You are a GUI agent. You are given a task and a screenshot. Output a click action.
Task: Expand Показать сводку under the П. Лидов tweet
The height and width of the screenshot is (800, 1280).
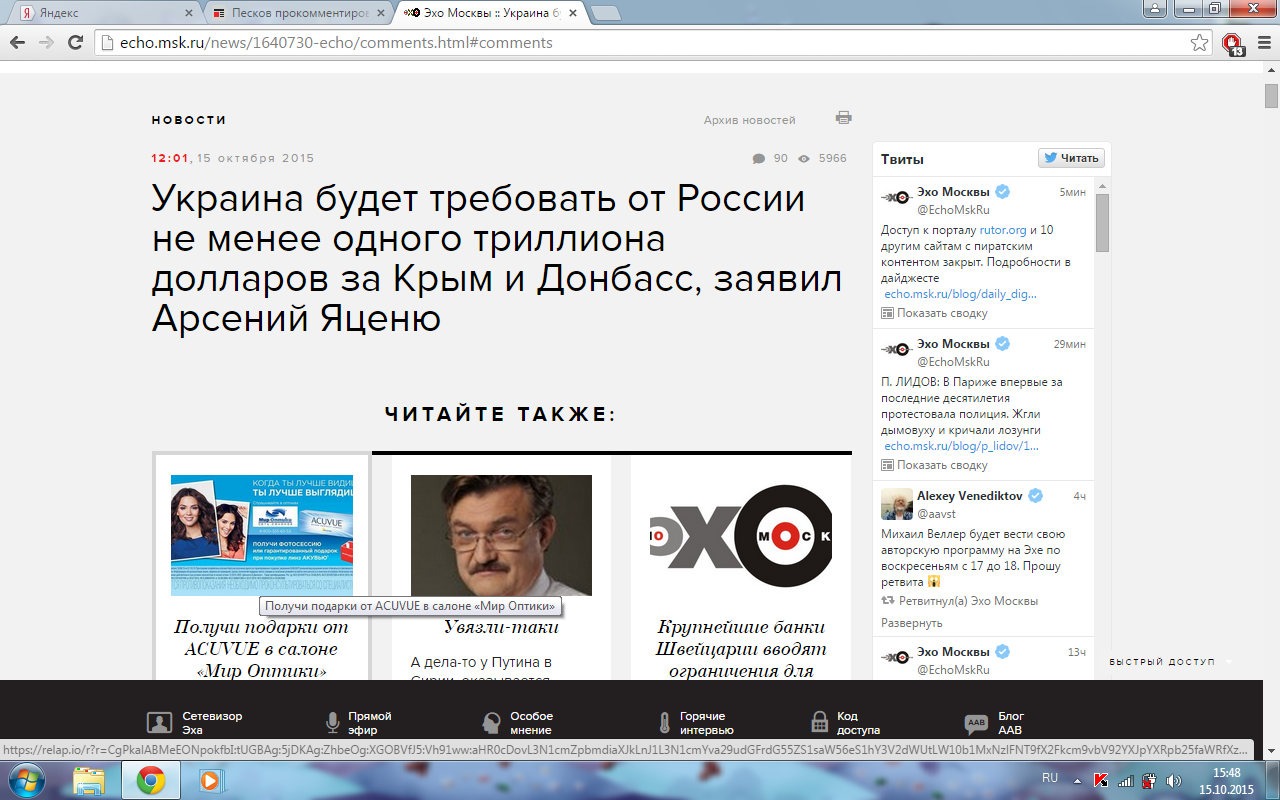point(934,465)
